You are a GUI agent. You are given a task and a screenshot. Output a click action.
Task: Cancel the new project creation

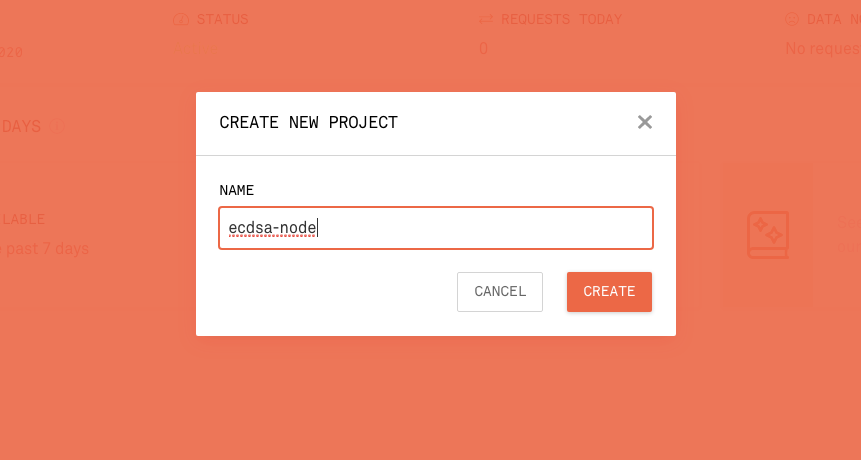(500, 291)
